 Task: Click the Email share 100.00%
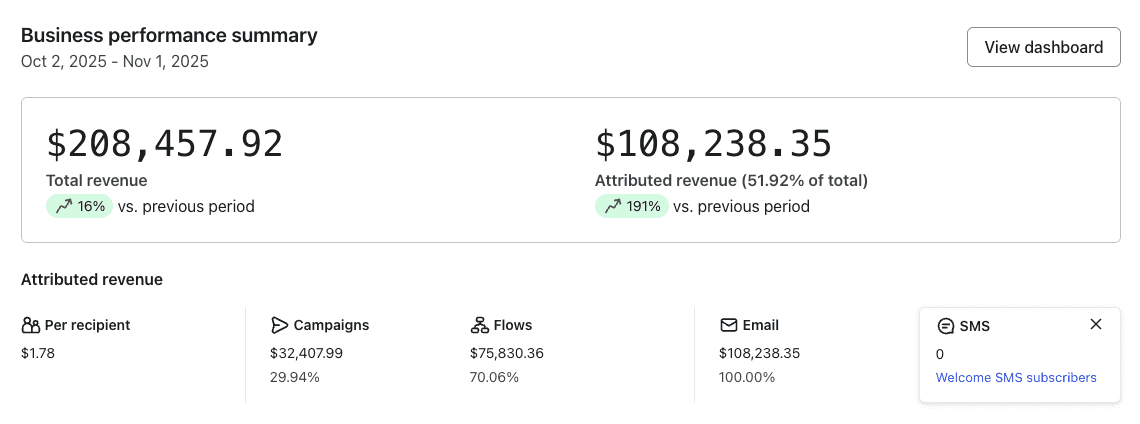coord(747,377)
